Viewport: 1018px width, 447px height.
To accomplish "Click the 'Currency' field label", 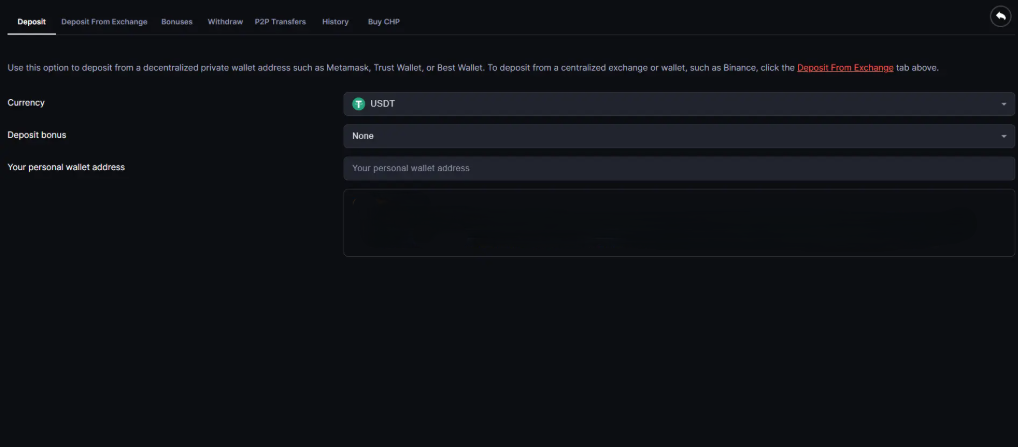I will pos(26,103).
